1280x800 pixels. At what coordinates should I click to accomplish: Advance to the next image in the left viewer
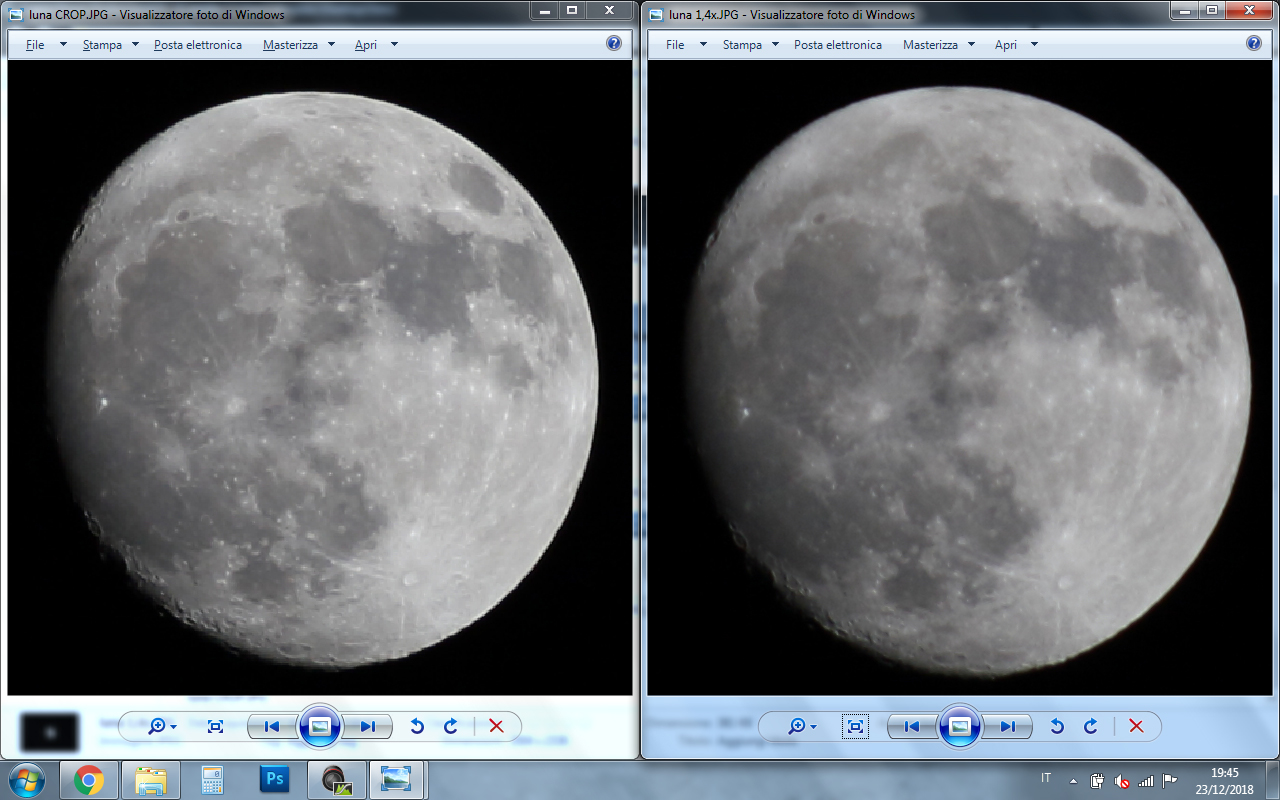[368, 727]
